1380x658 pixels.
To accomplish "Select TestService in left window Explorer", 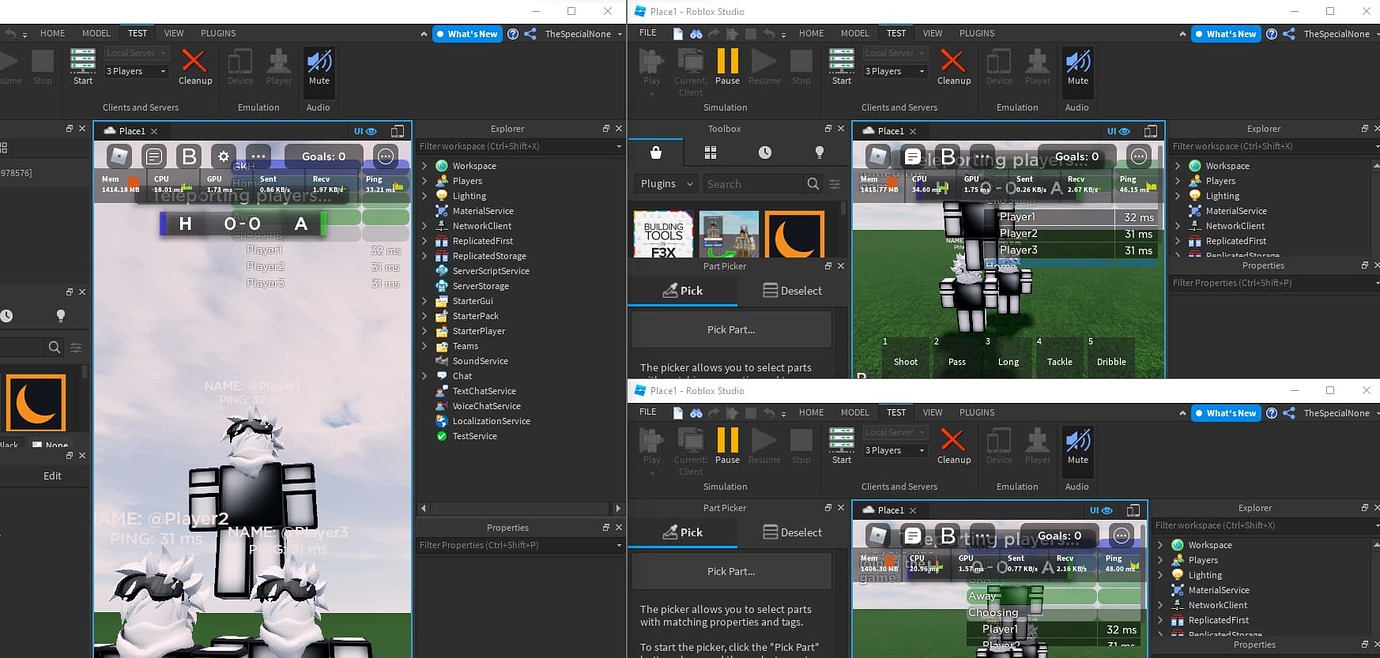I will click(x=473, y=436).
